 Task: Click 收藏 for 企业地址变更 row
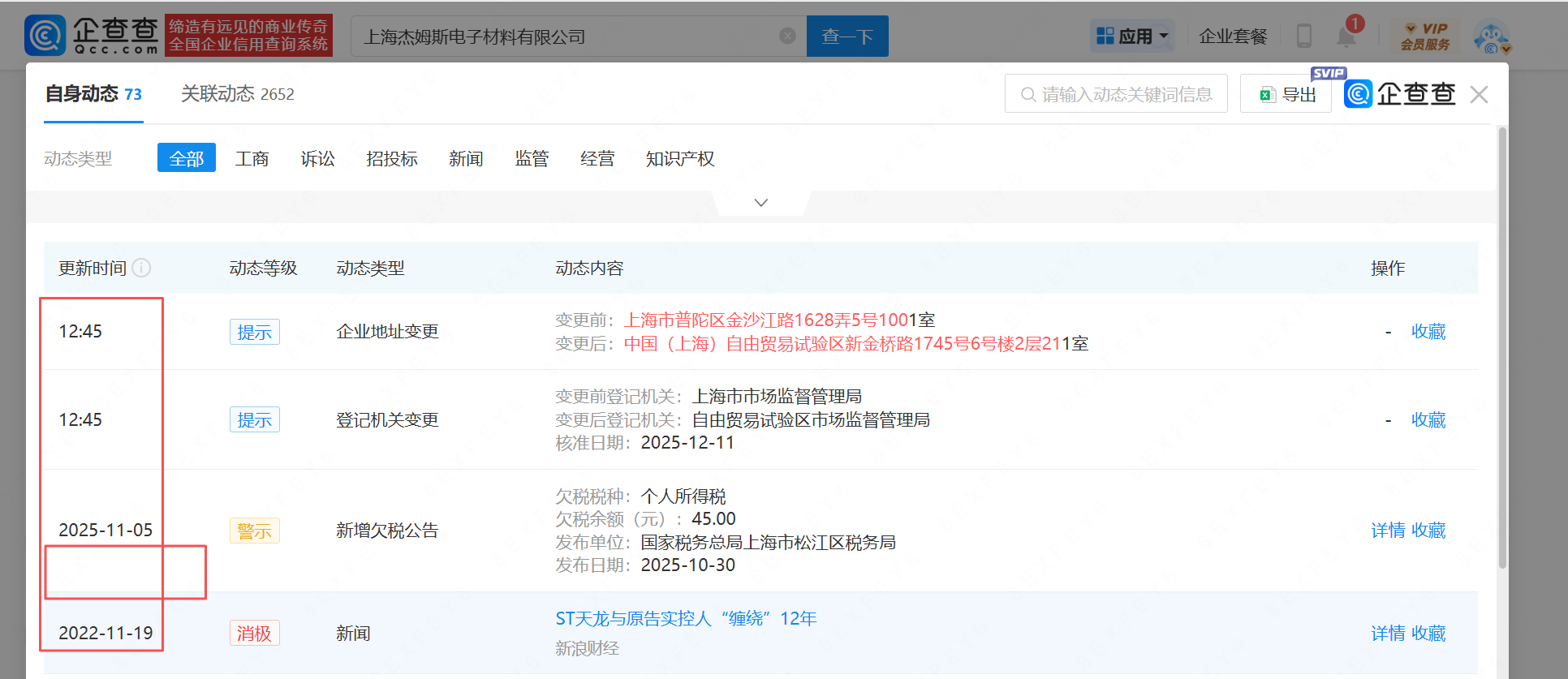click(1428, 331)
